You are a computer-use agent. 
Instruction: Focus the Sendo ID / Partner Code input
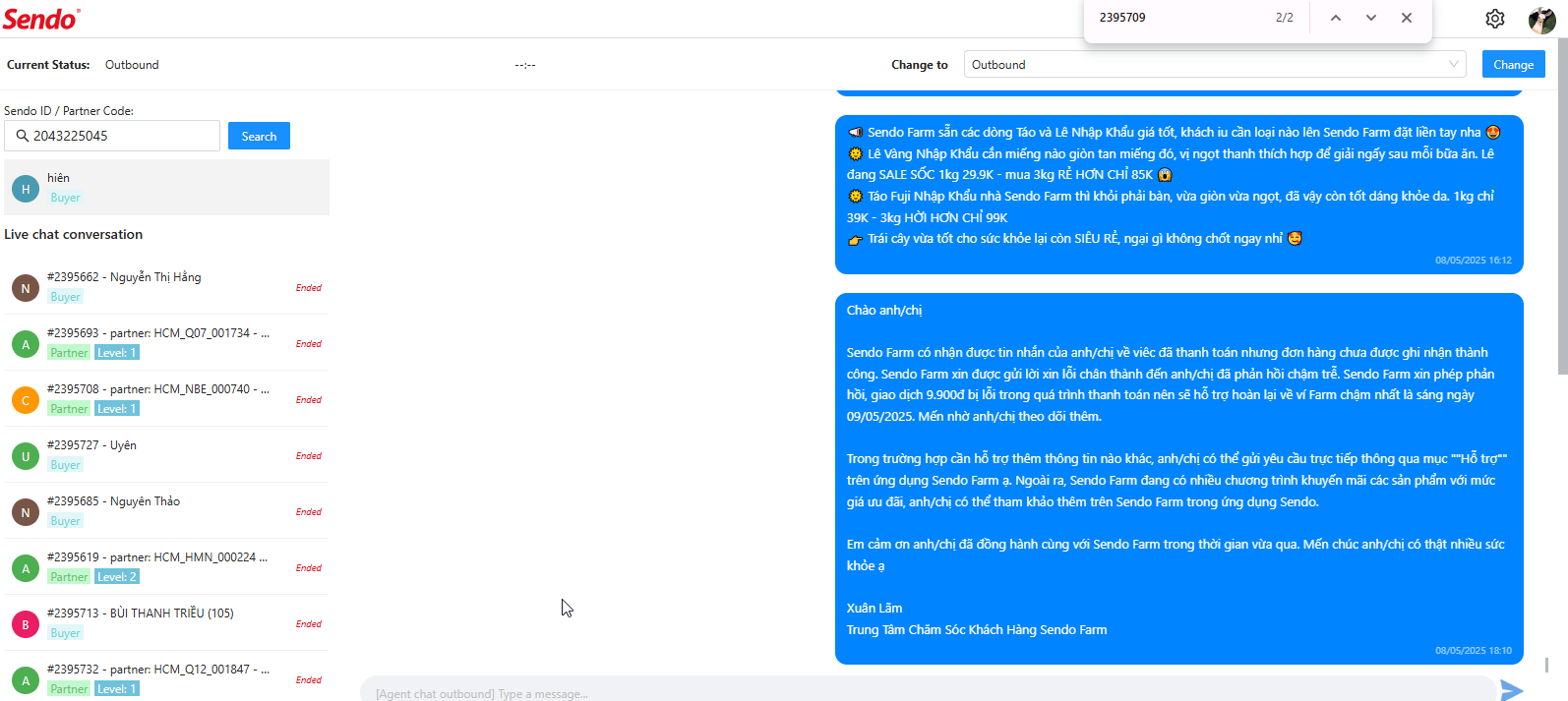[112, 136]
